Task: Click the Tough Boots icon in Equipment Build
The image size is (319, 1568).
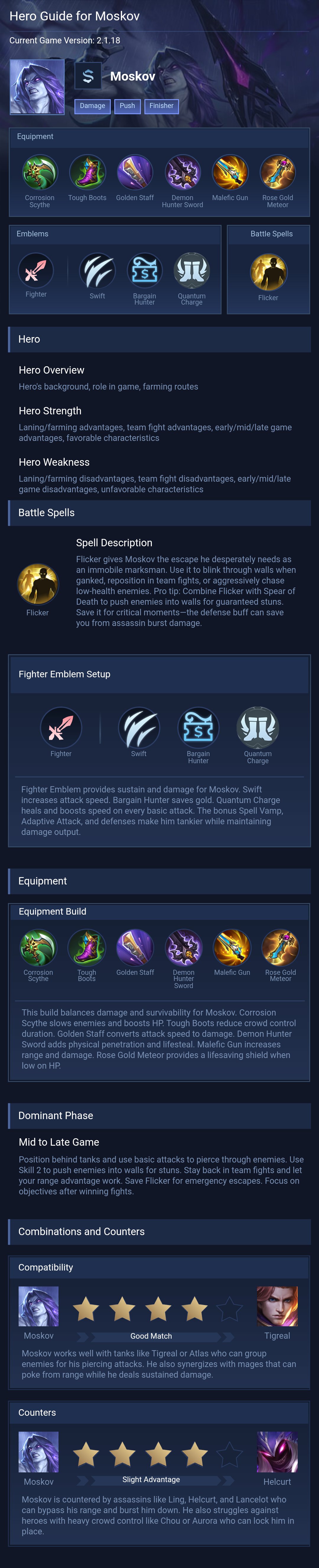Action: click(87, 948)
